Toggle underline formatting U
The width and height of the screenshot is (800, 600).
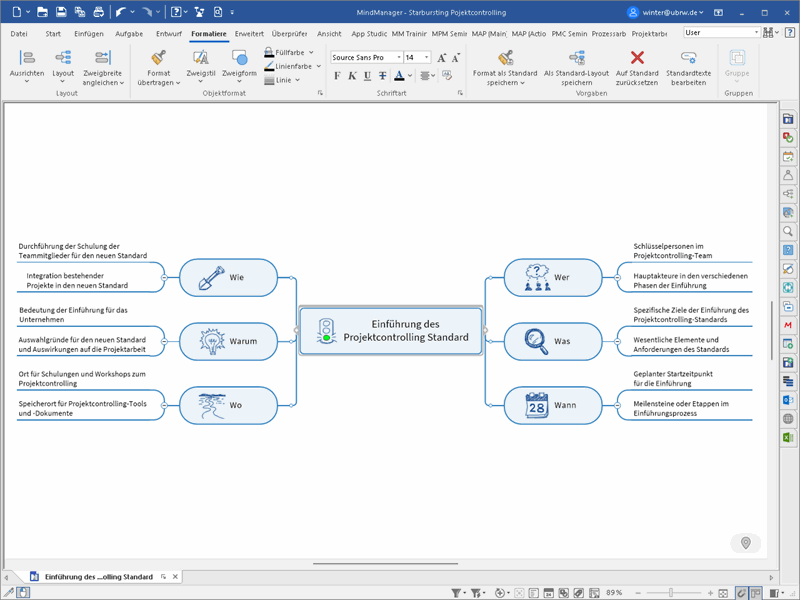(367, 76)
